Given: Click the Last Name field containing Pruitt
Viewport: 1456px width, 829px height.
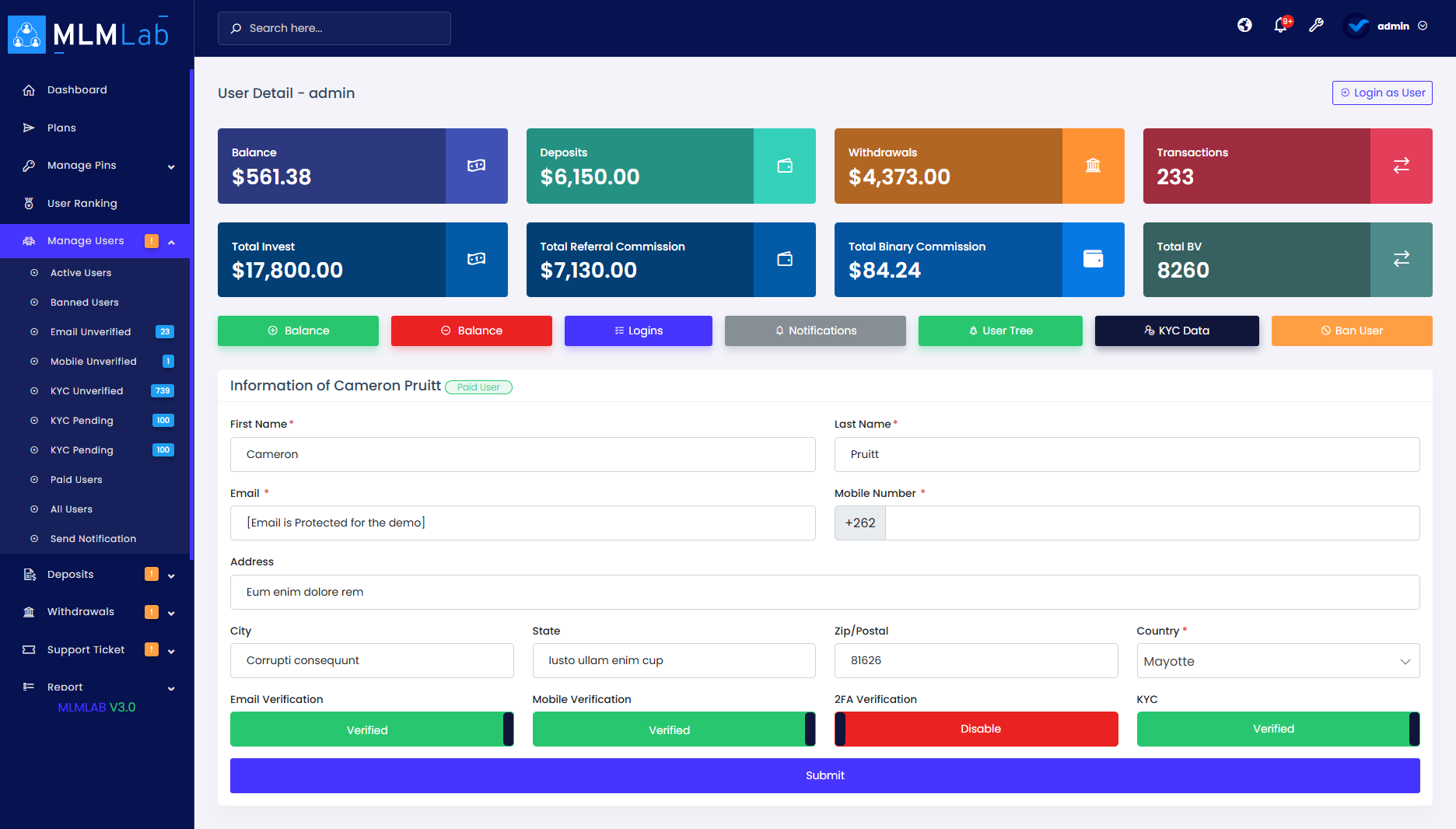Looking at the screenshot, I should point(1127,454).
